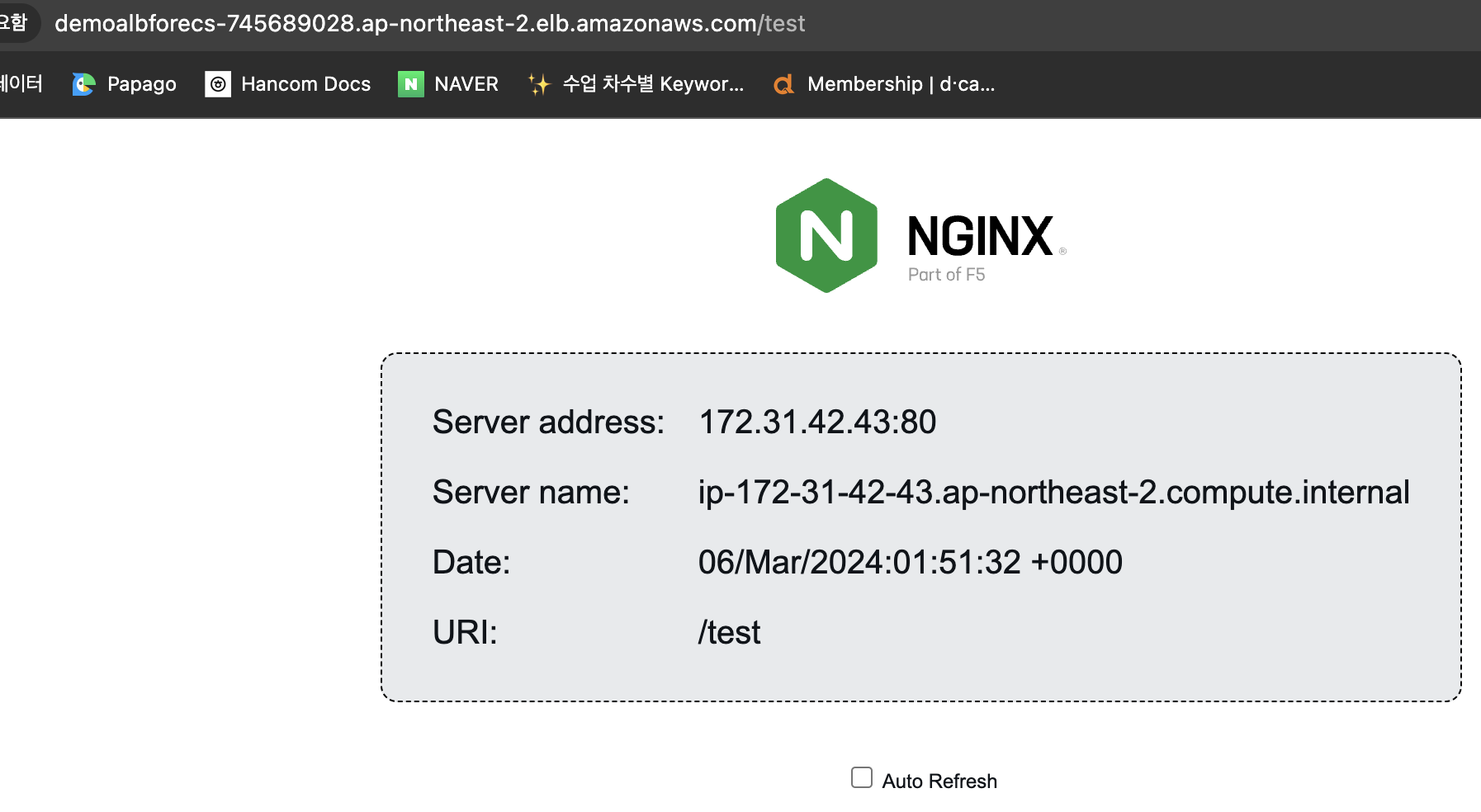Click the sparkle icon of 수업 차수별 bookmark
Screen dimensions: 1481x812
(539, 84)
